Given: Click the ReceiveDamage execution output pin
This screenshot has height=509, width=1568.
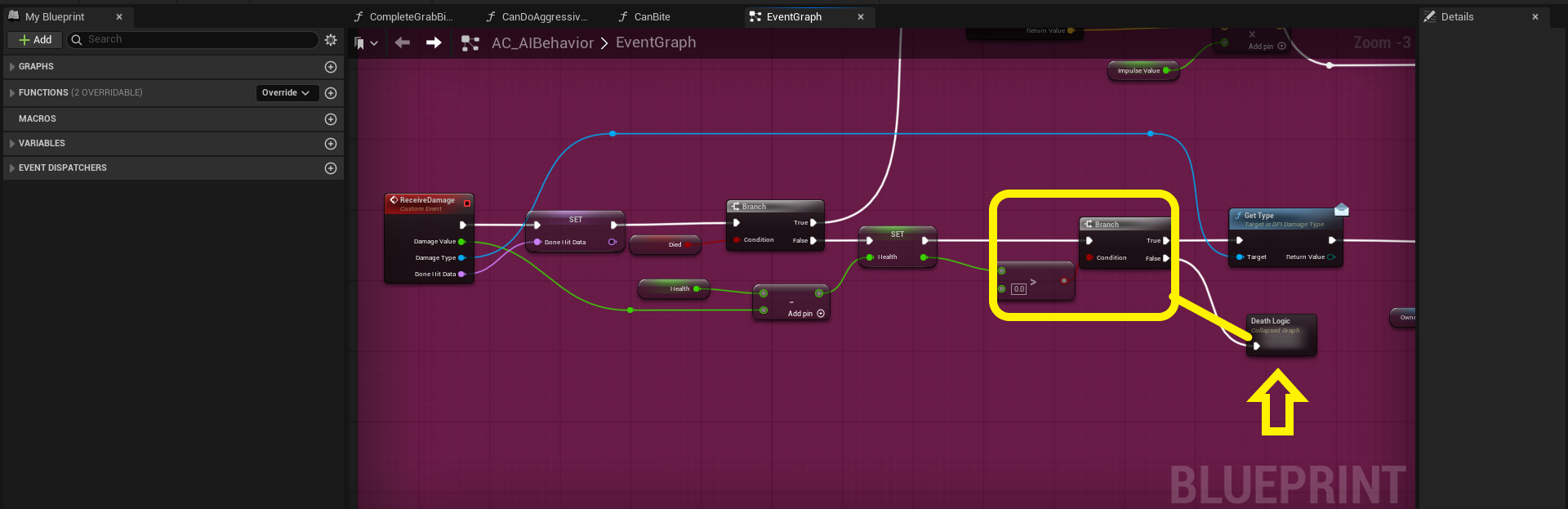Looking at the screenshot, I should coord(463,225).
